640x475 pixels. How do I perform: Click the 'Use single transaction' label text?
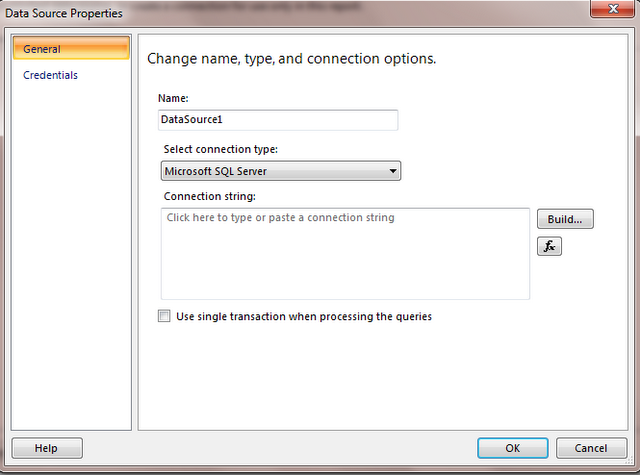tap(304, 316)
